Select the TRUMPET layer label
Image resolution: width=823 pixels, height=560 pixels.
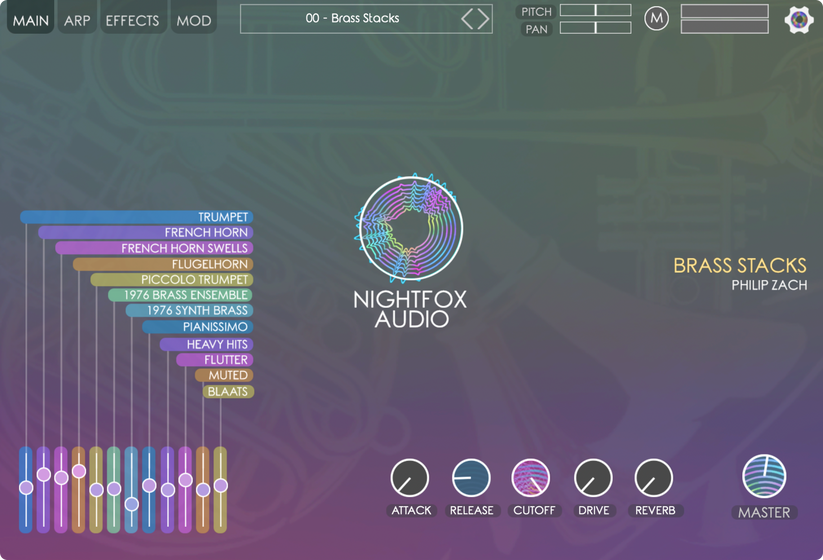(x=222, y=217)
